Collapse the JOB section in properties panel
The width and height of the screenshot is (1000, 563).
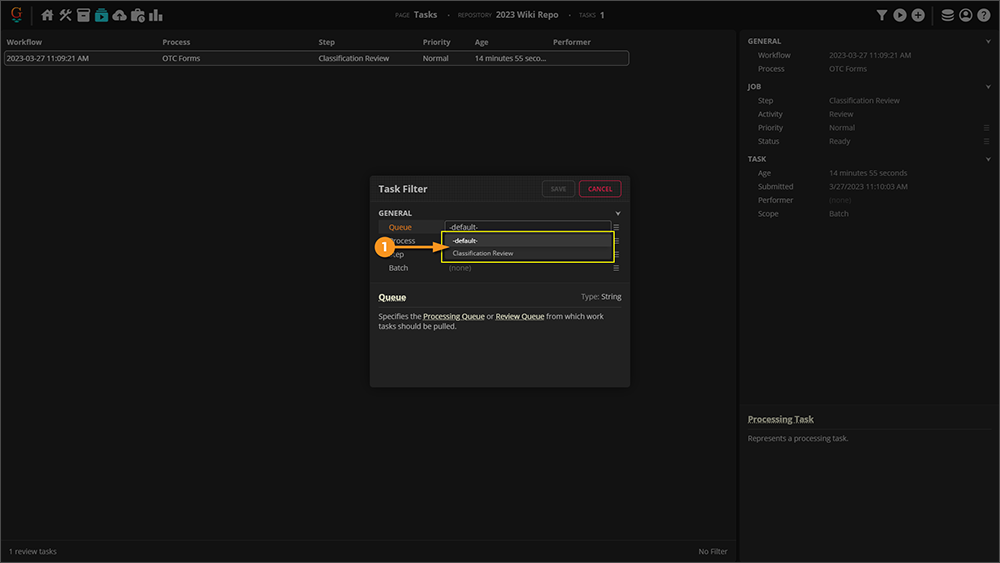988,87
